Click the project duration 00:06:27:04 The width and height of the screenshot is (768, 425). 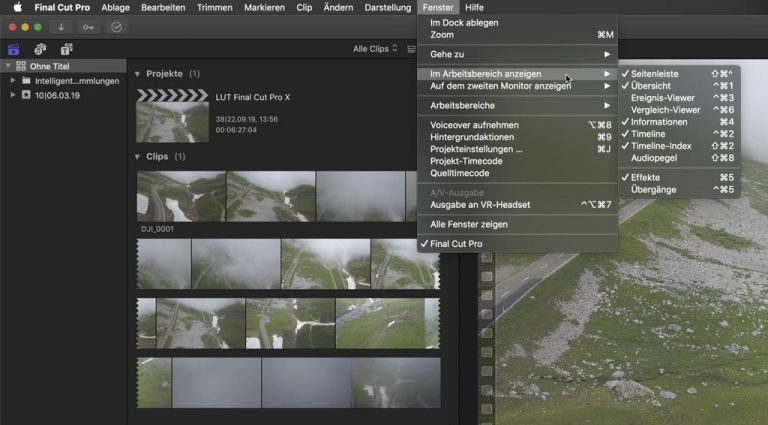236,130
